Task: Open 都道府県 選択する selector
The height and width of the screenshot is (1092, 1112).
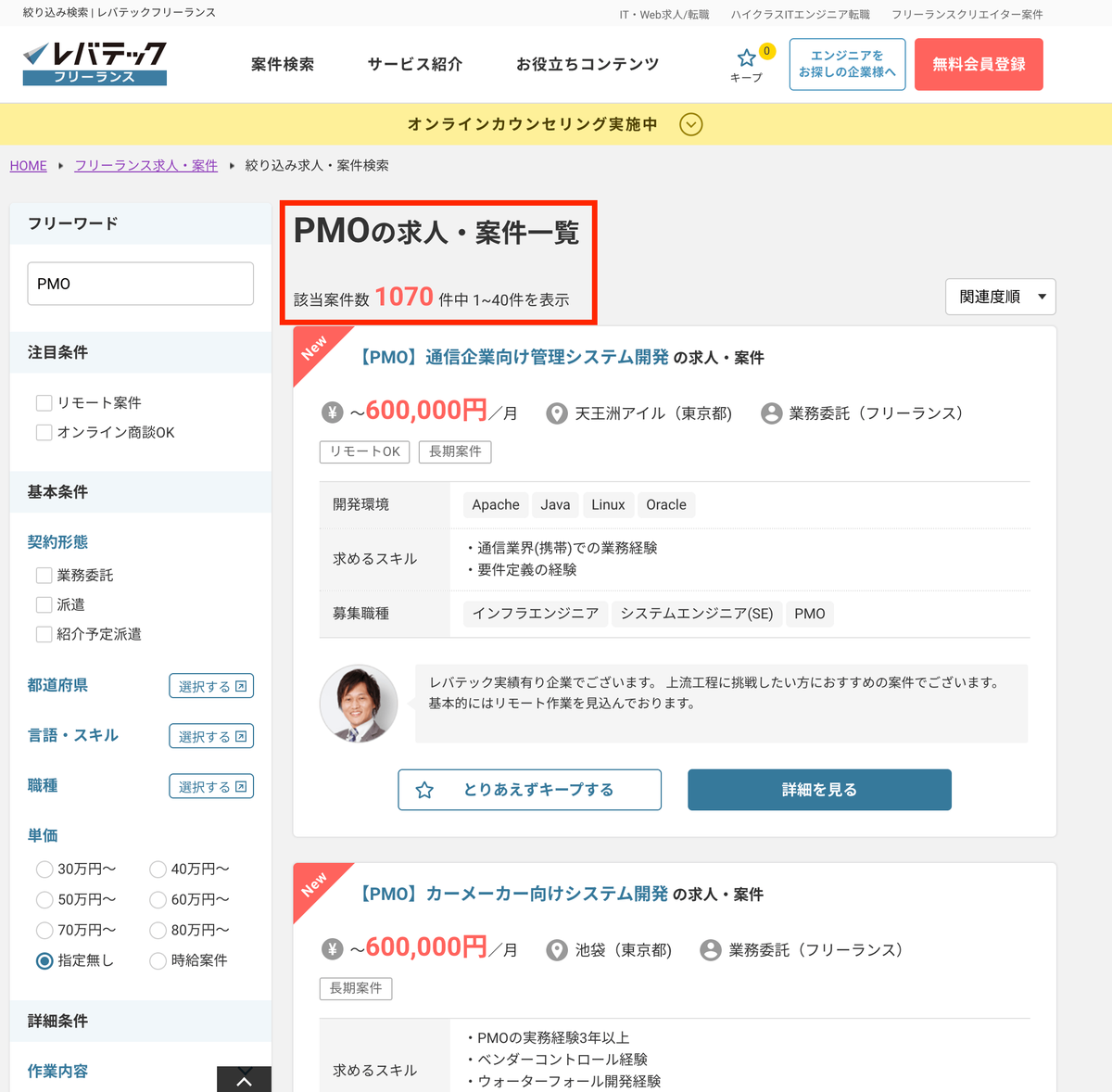Action: point(211,686)
